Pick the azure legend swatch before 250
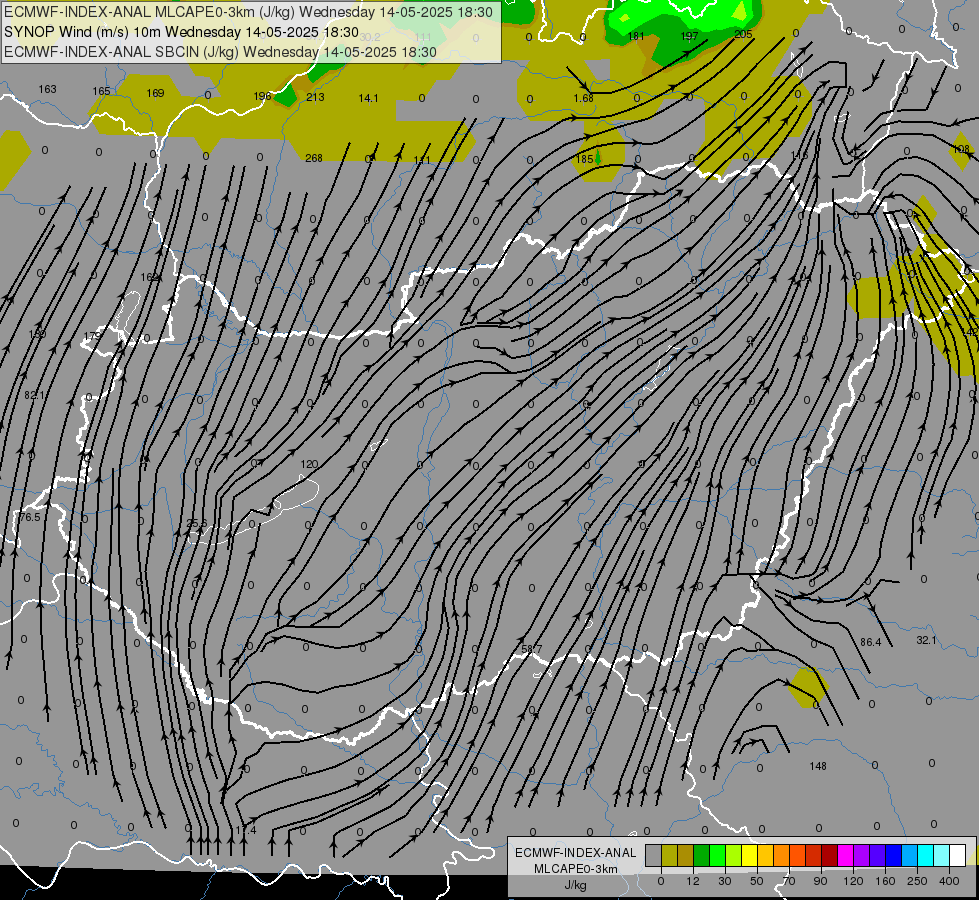This screenshot has width=979, height=900. [910, 855]
